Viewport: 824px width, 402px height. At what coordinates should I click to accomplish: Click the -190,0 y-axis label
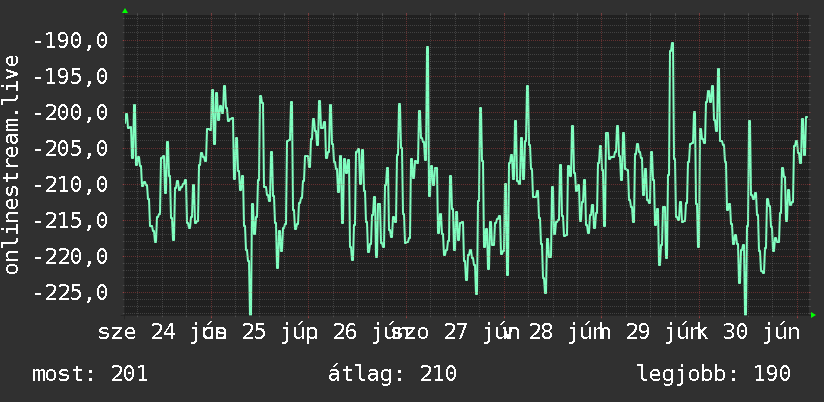click(x=70, y=40)
